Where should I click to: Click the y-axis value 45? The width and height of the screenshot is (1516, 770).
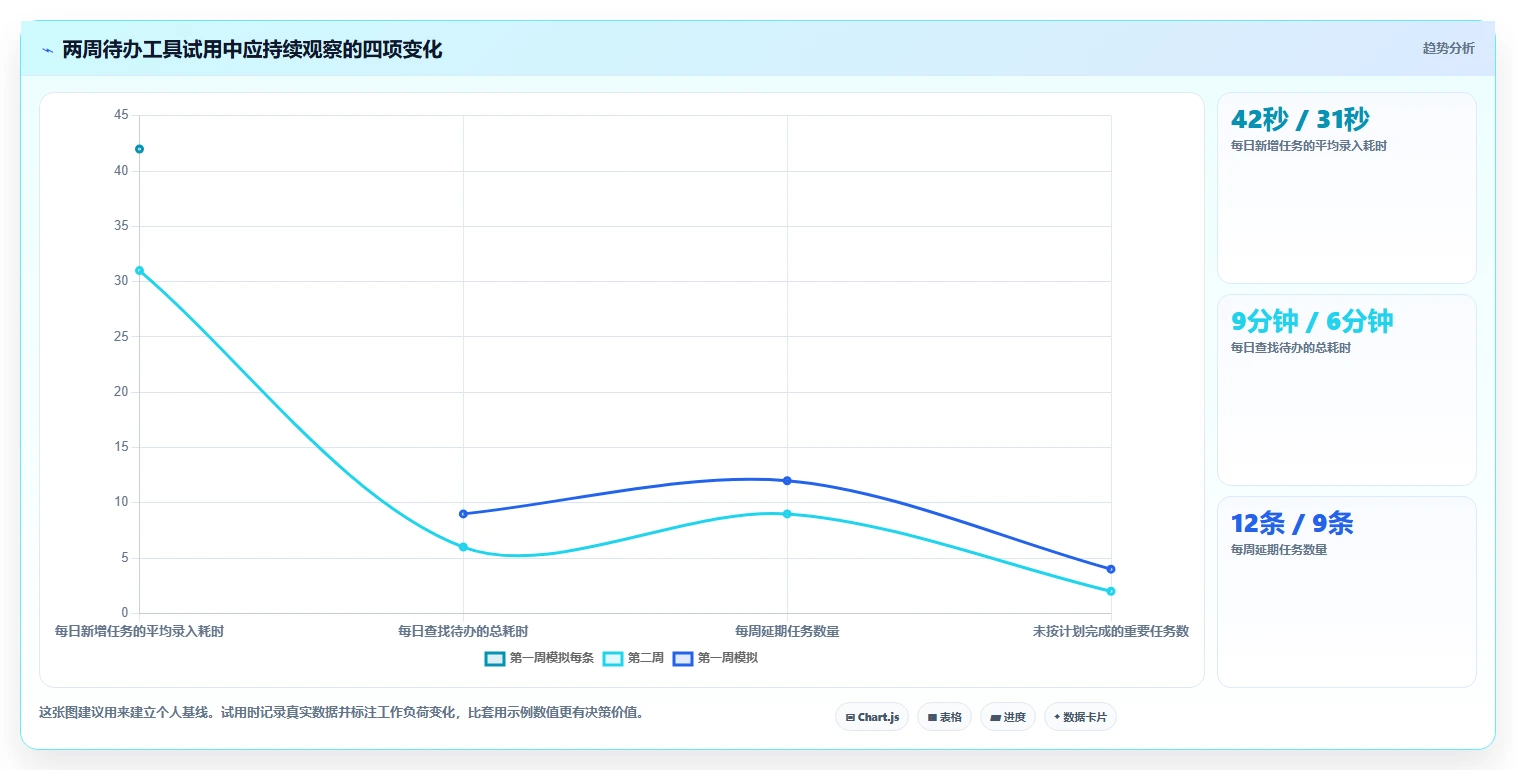pyautogui.click(x=121, y=116)
